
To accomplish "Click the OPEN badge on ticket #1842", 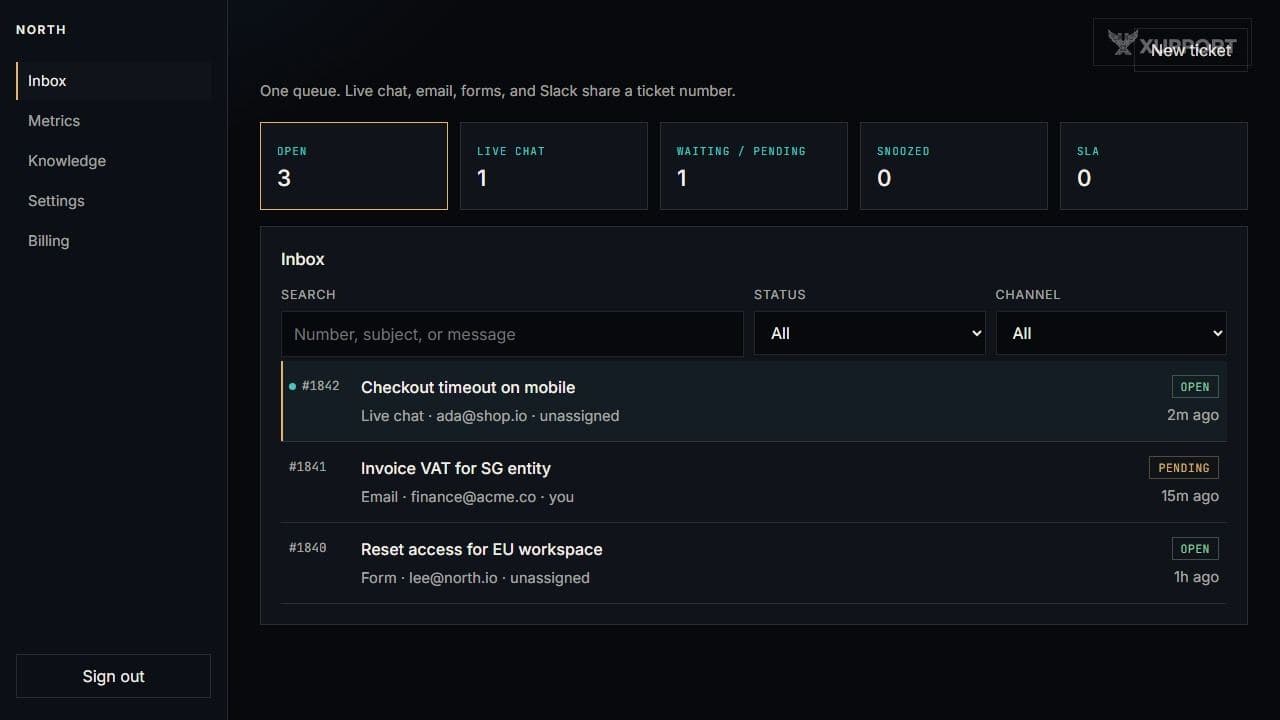I will coord(1195,387).
